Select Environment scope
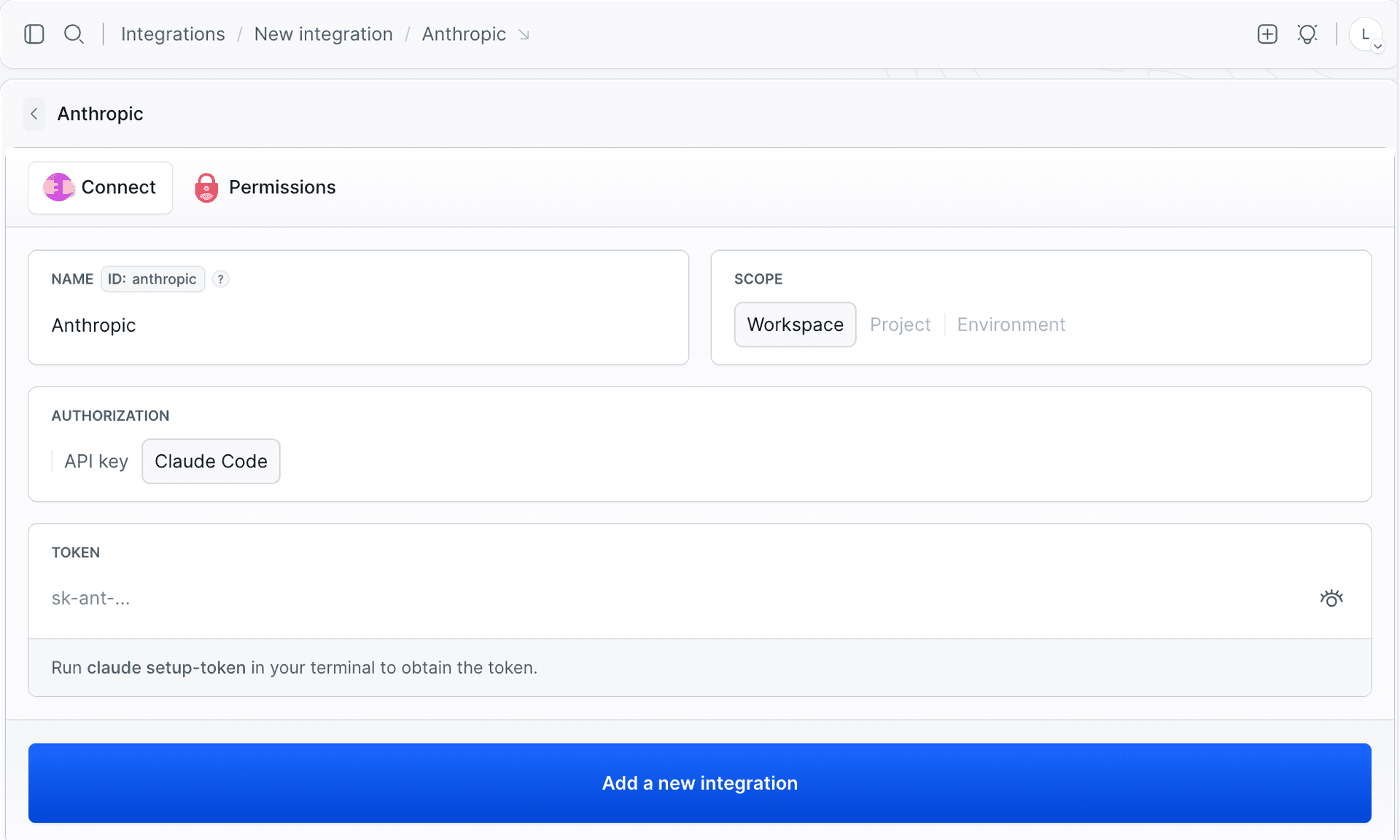The height and width of the screenshot is (840, 1400). pyautogui.click(x=1011, y=324)
